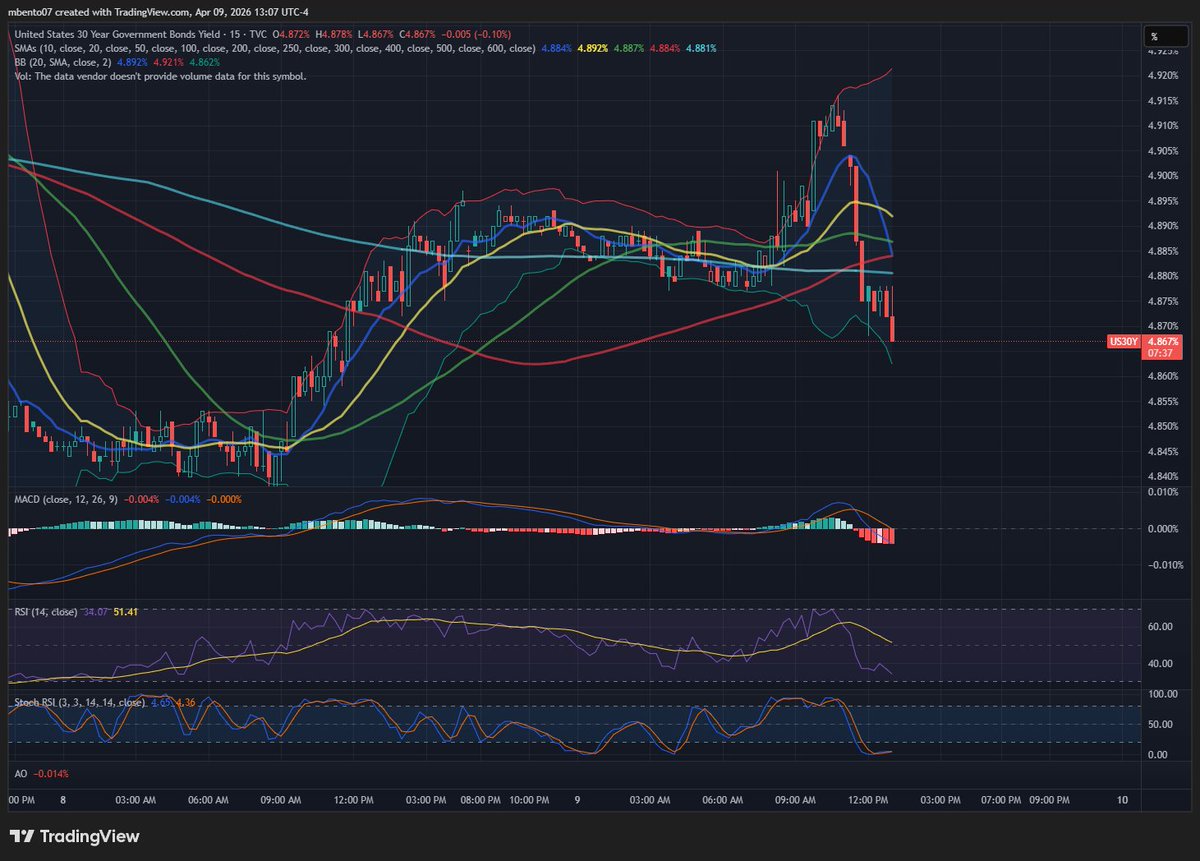The height and width of the screenshot is (861, 1200).
Task: Click the 0.010% MACD axis label
Action: pyautogui.click(x=1163, y=491)
